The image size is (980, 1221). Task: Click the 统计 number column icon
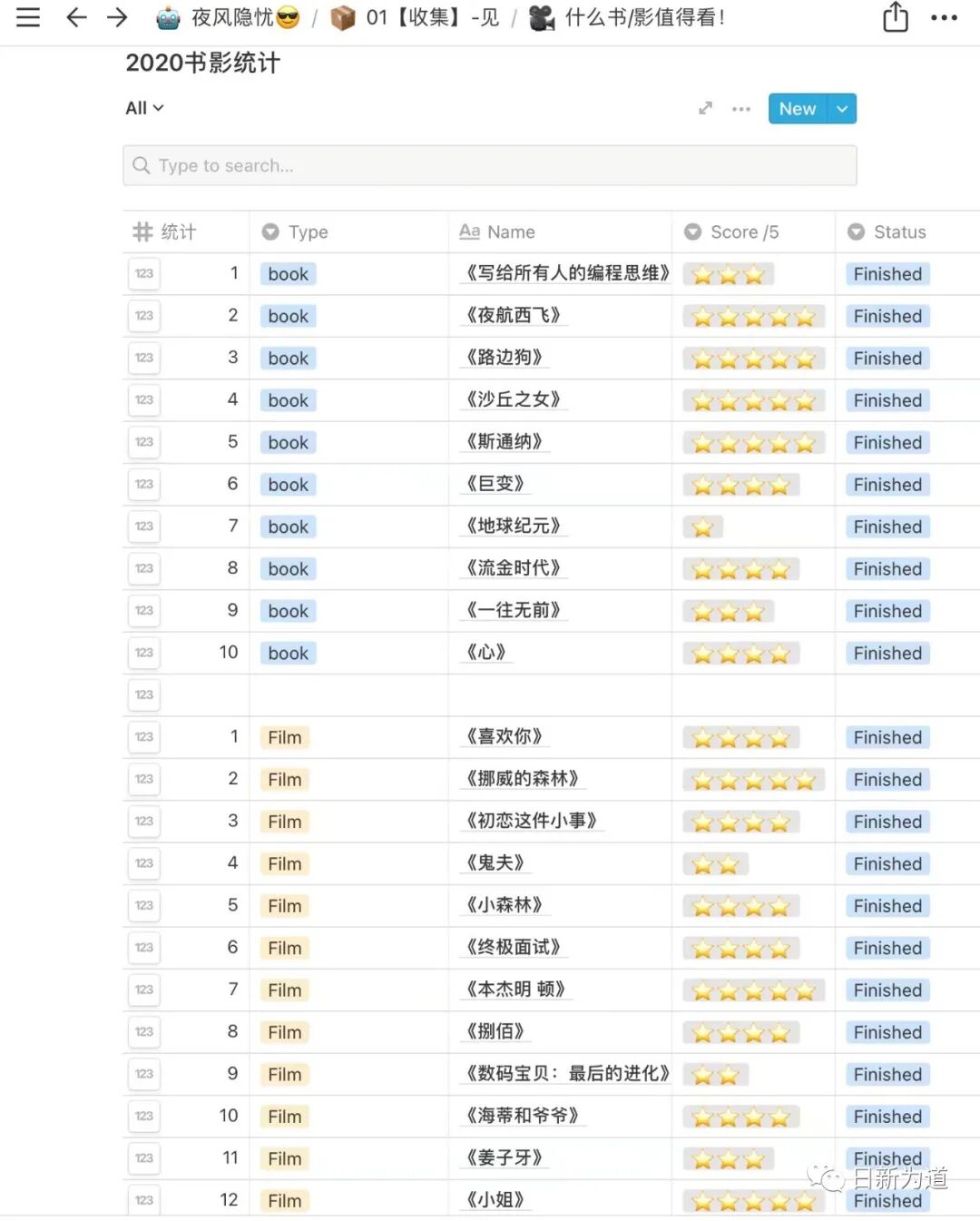tap(142, 231)
